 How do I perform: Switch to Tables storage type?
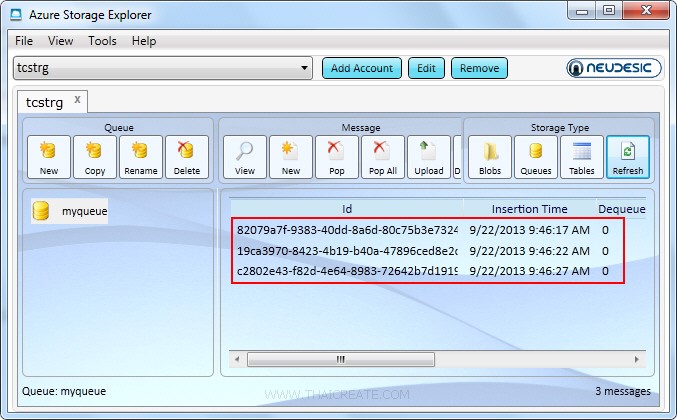(582, 157)
